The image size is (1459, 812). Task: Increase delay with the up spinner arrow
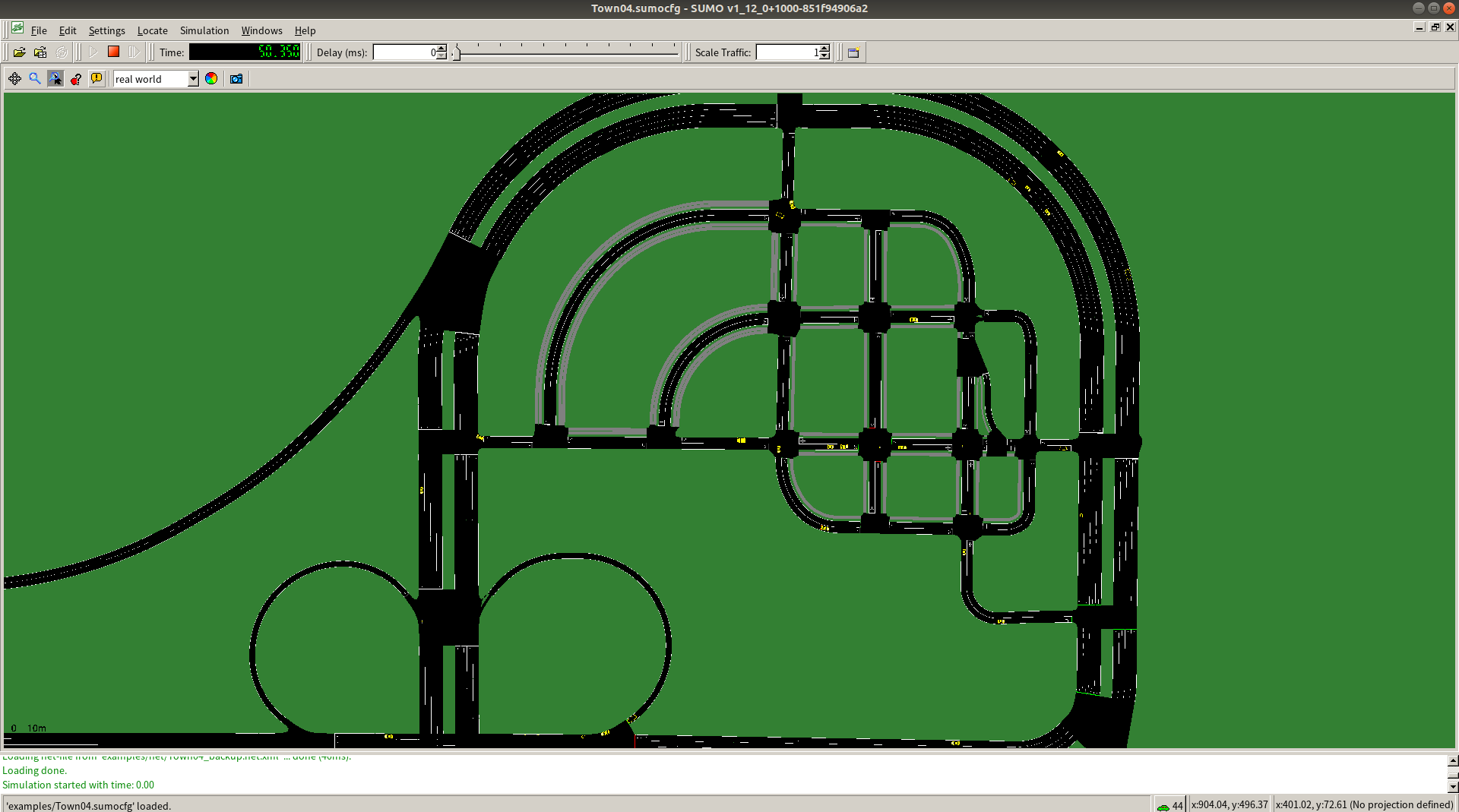[442, 49]
